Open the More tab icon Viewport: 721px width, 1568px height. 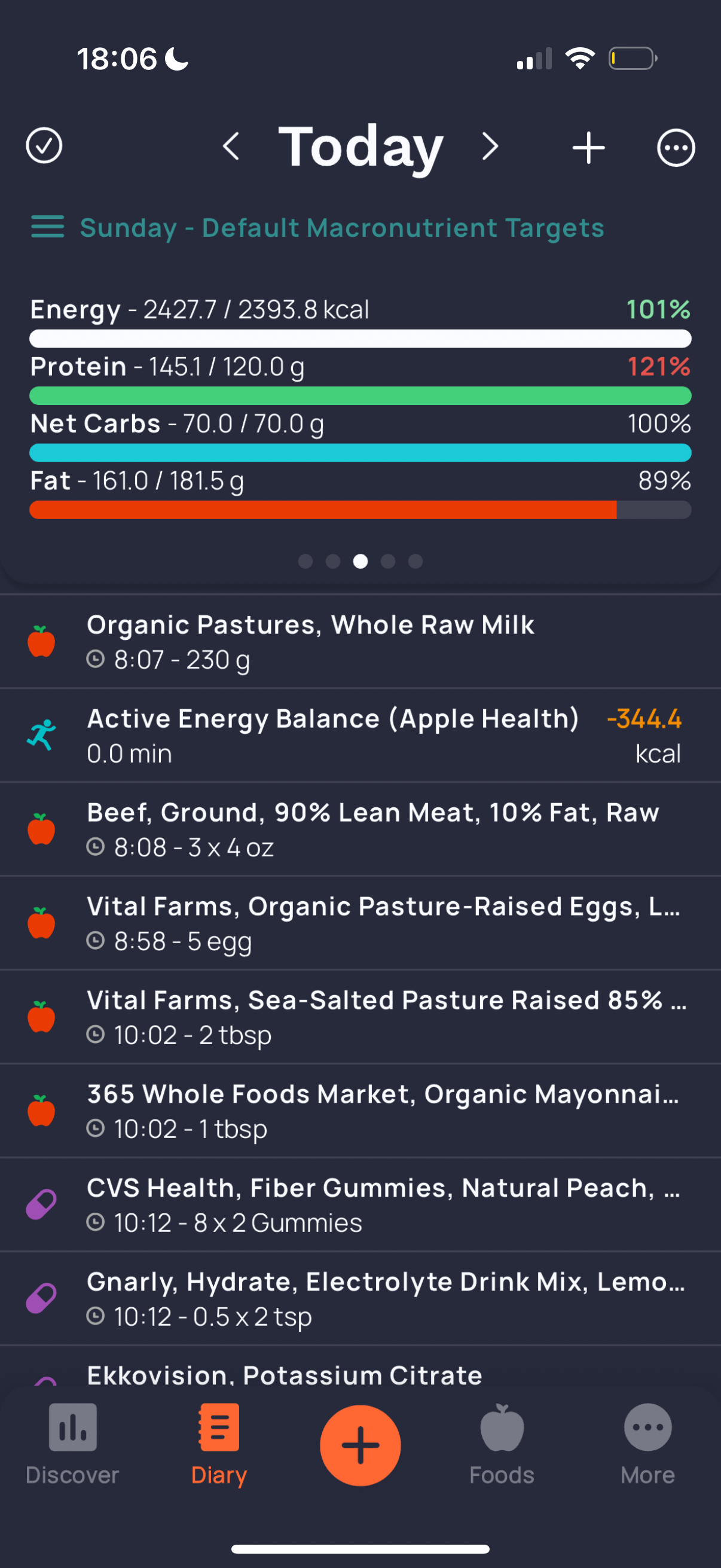click(x=647, y=1427)
